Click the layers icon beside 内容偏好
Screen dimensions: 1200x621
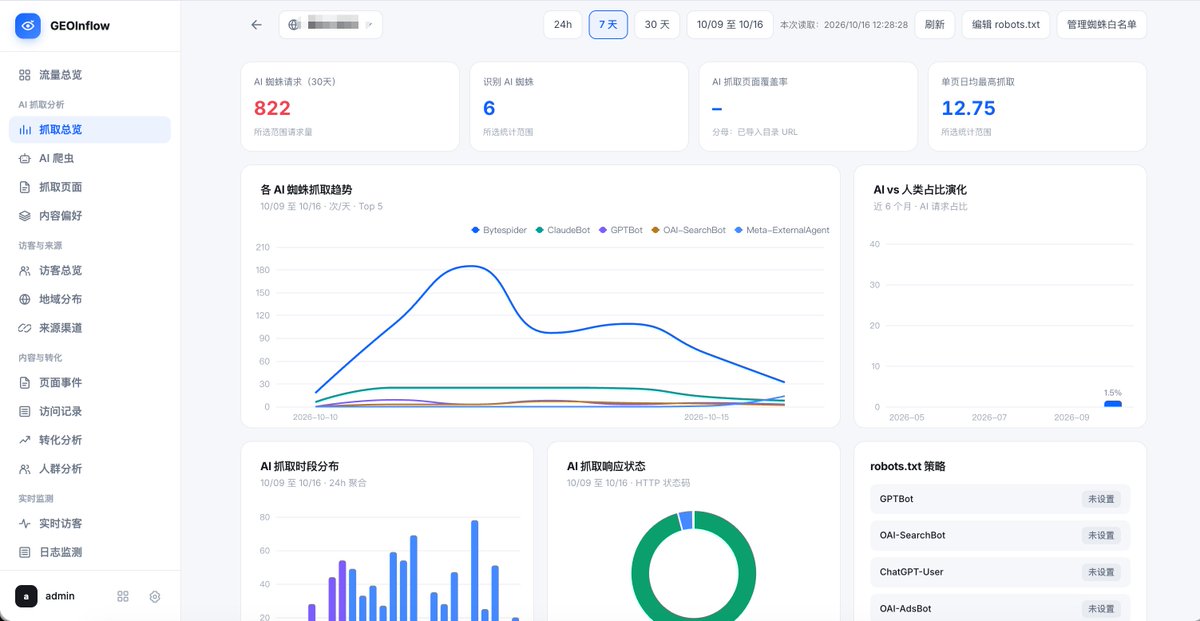click(x=25, y=215)
